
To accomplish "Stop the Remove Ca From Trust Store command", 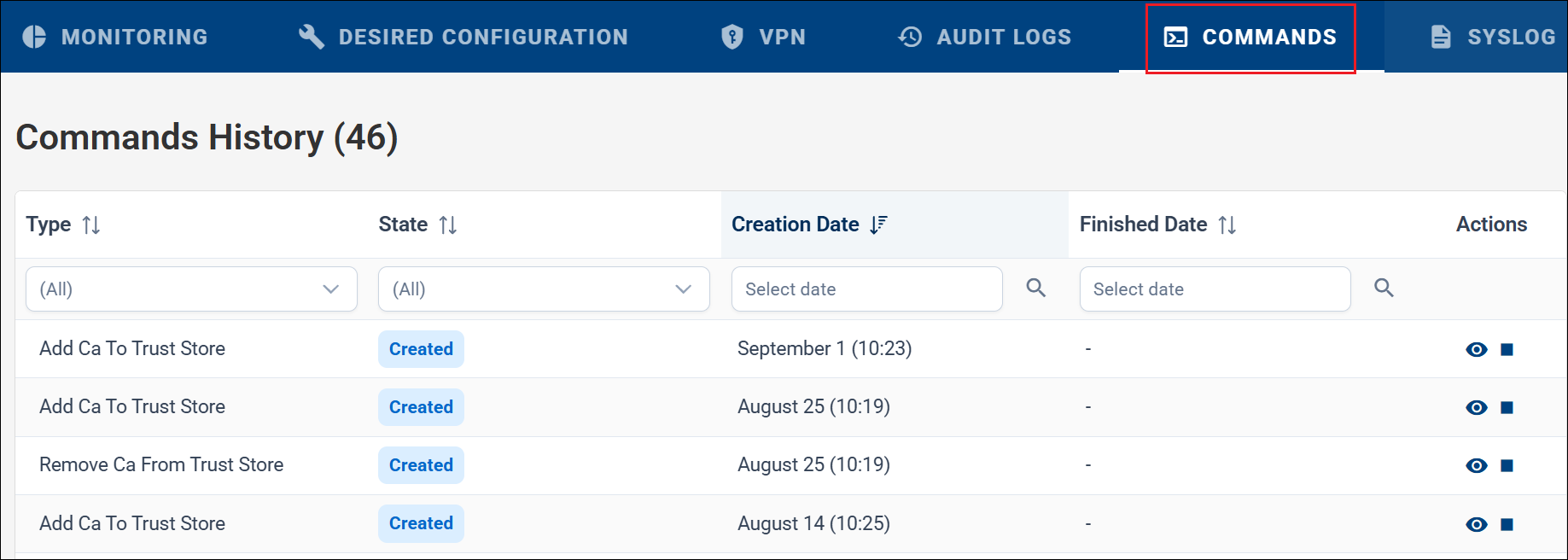I will click(1507, 465).
